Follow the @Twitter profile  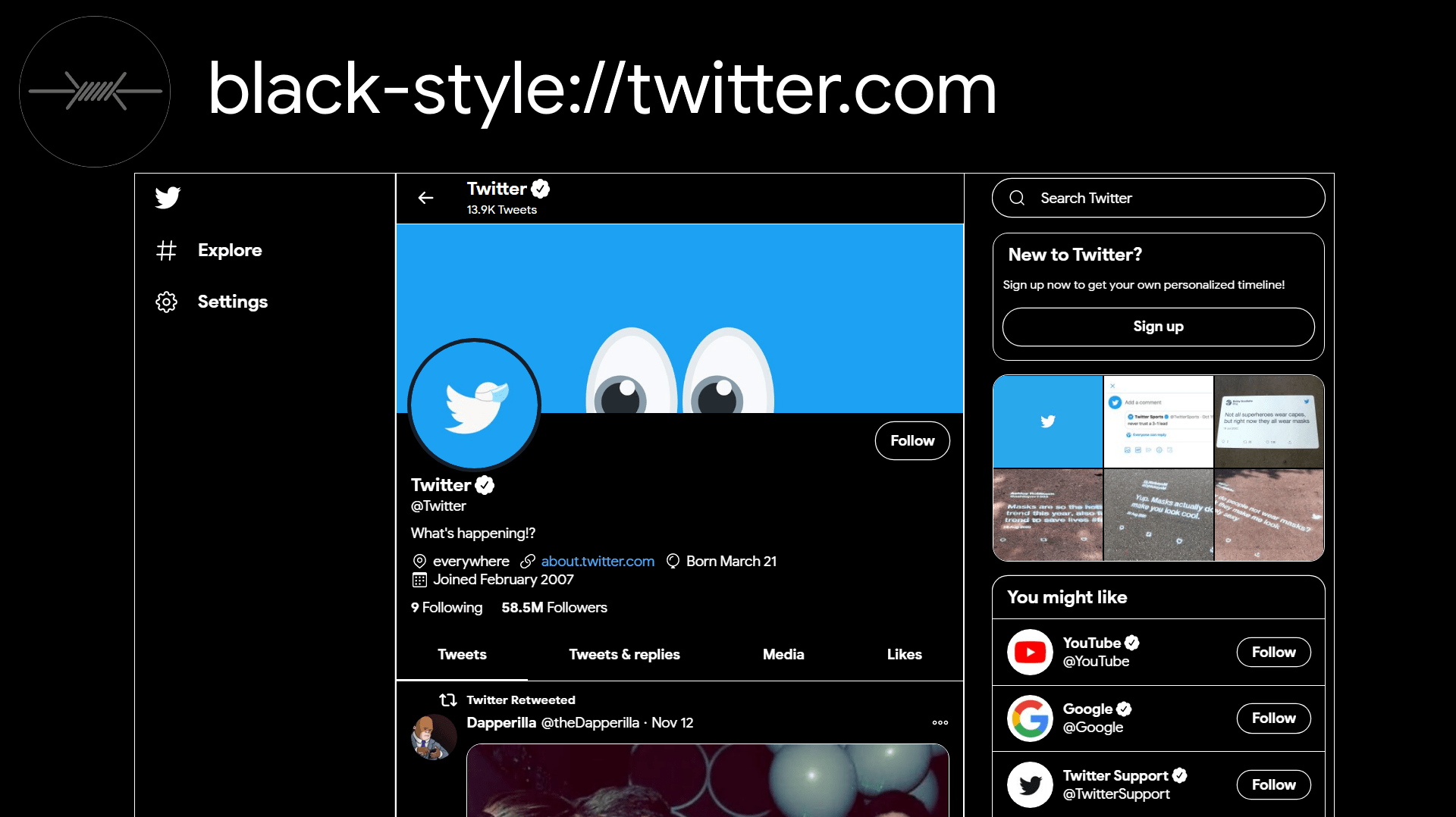[912, 440]
